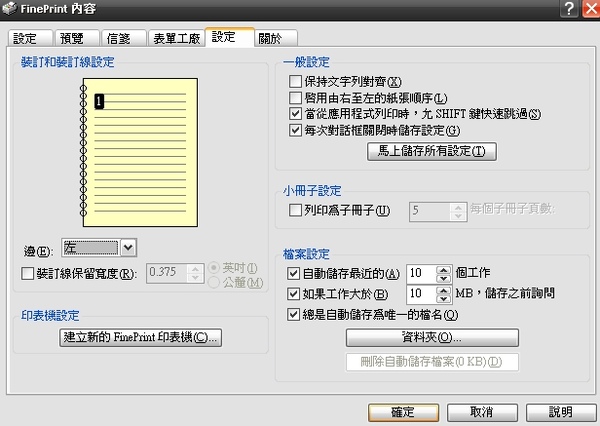Screen dimensions: 600x426
Task: Click the binding edge combo box showing 左
Action: pyautogui.click(x=99, y=248)
